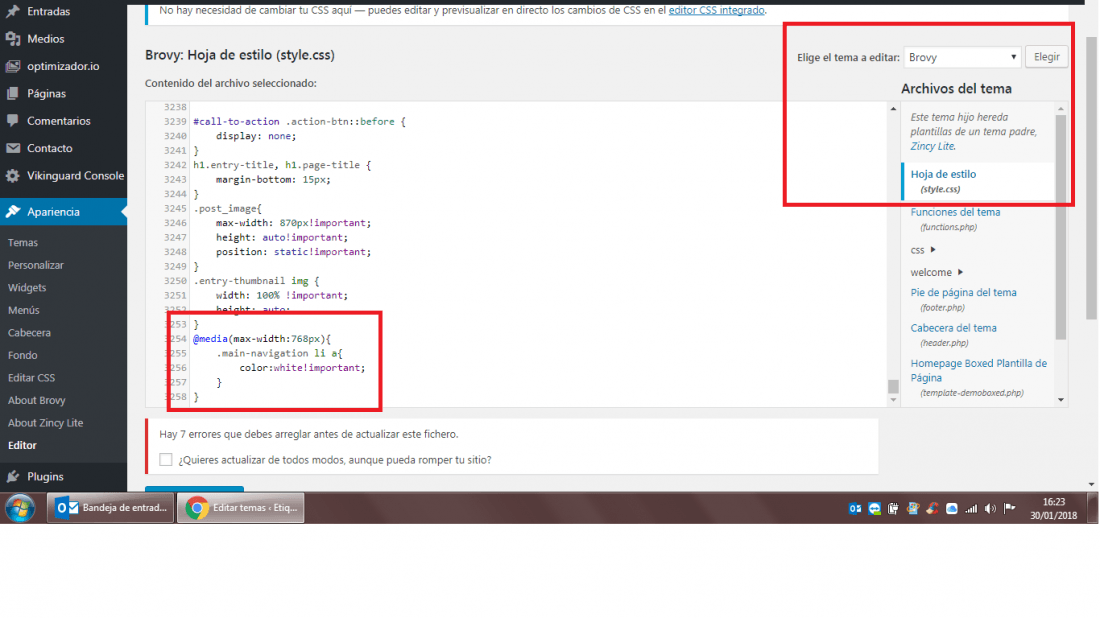Open Cabecera del tema file
The image size is (1100, 618).
click(x=953, y=328)
